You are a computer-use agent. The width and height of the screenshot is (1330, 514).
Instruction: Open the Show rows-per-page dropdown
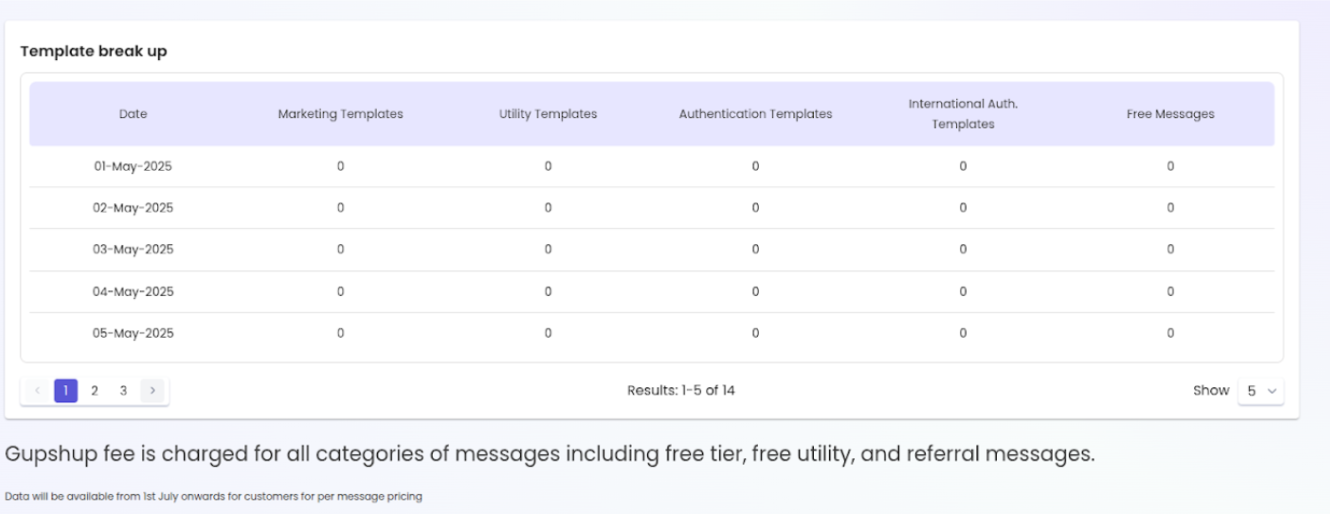[1260, 391]
